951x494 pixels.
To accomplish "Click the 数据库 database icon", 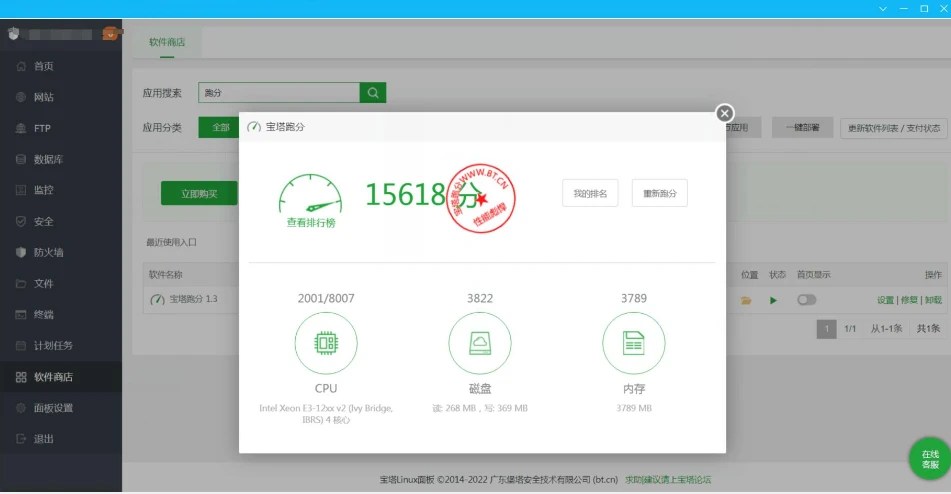I will click(21, 159).
